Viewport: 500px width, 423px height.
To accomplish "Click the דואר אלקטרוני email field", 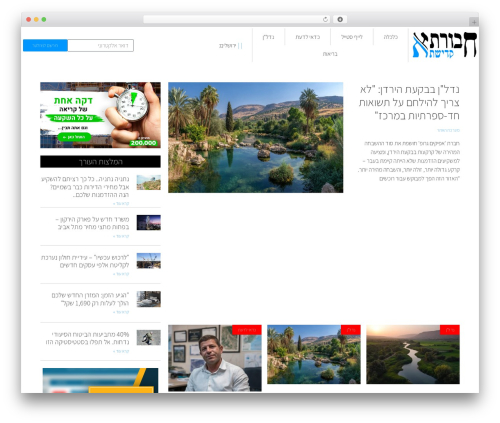I will [101, 45].
